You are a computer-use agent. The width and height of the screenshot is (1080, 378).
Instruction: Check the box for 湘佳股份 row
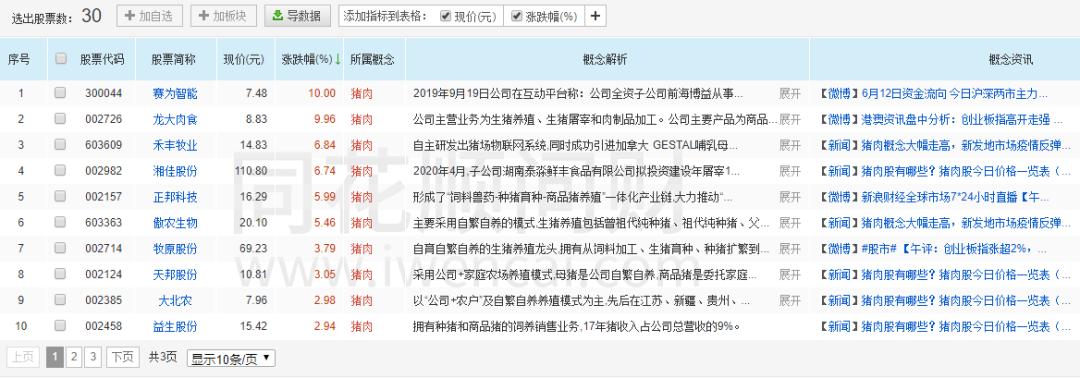pyautogui.click(x=61, y=171)
